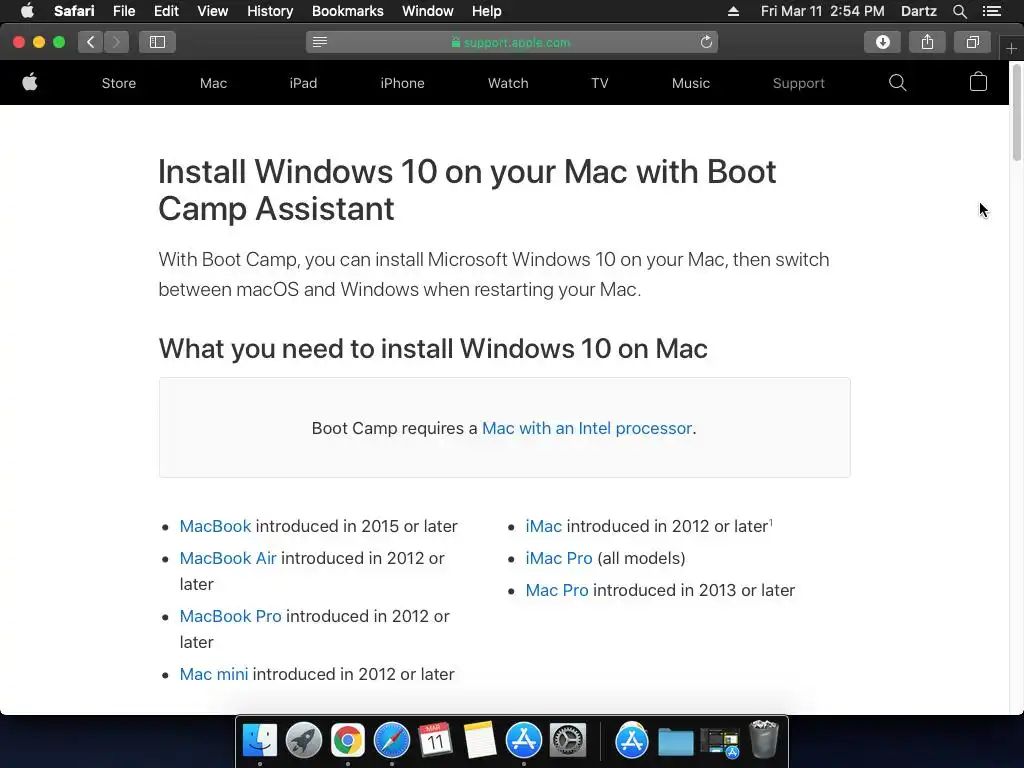Open Notification Center icon
This screenshot has width=1024, height=768.
pyautogui.click(x=991, y=11)
